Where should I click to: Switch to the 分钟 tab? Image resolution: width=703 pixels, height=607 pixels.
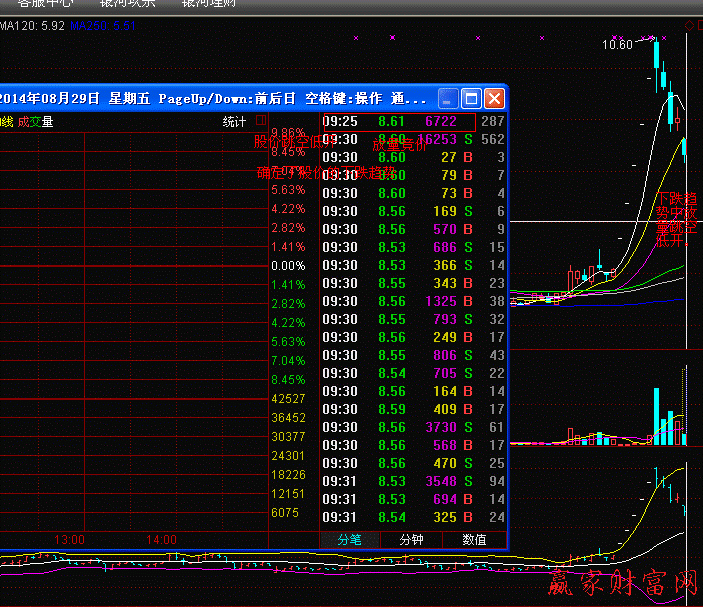coord(412,539)
